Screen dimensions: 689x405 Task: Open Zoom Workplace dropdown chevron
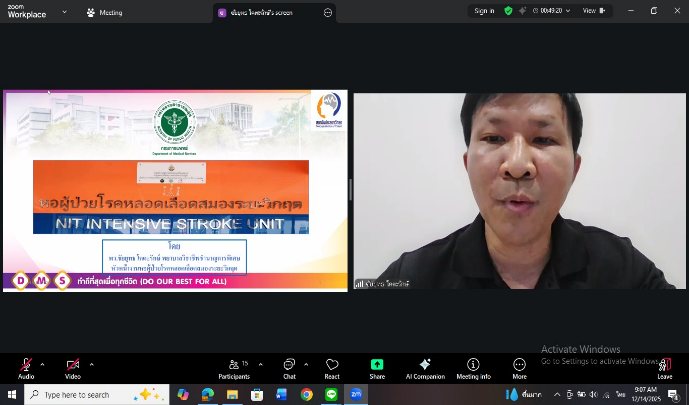[65, 12]
